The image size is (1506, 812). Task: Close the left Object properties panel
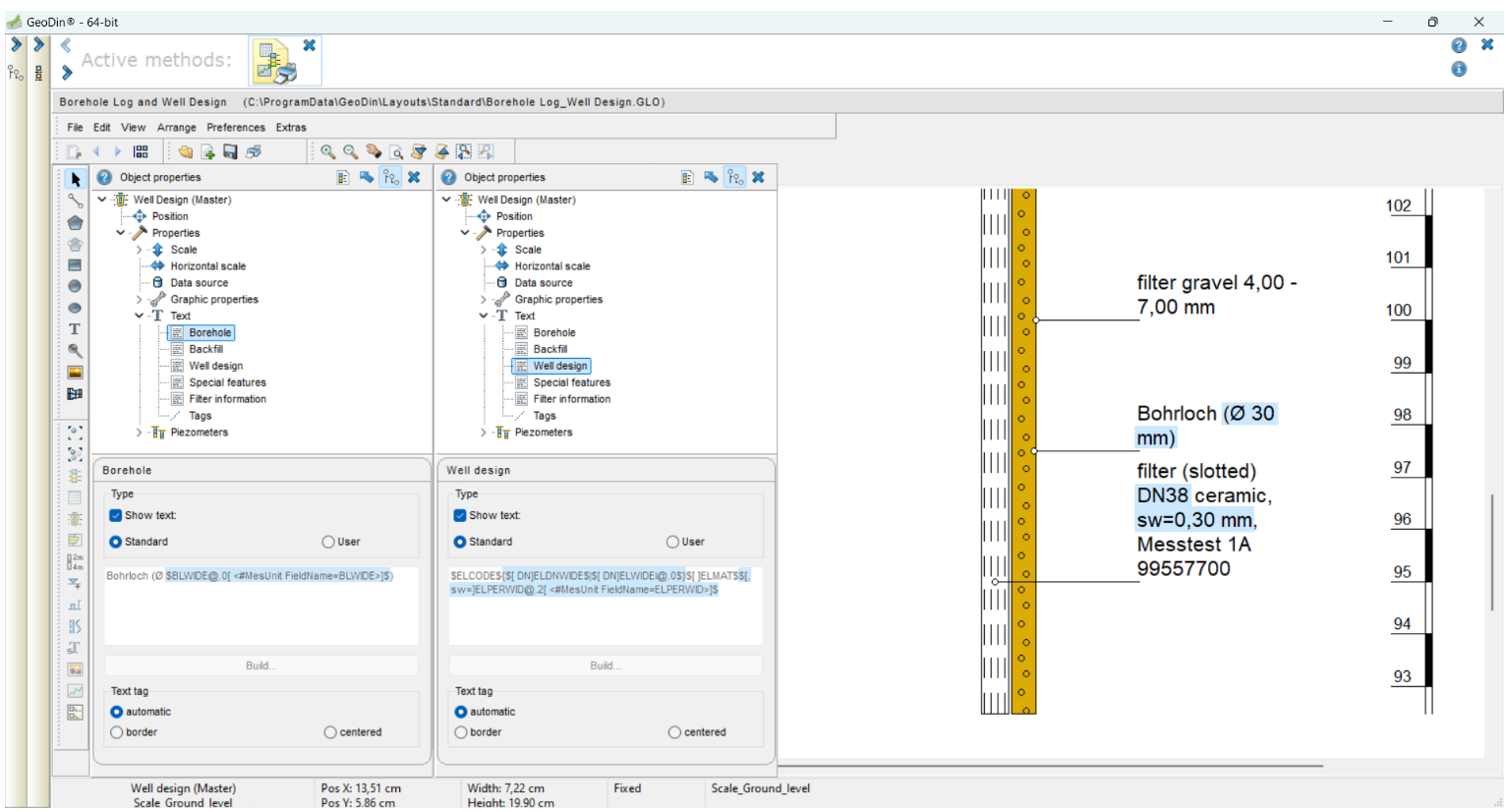[x=414, y=177]
